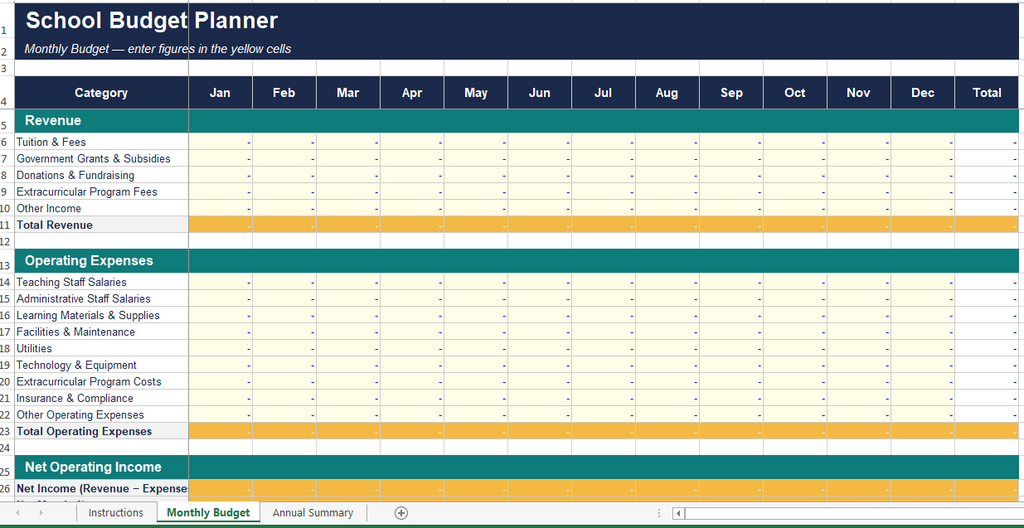Image resolution: width=1024 pixels, height=528 pixels.
Task: Add a new sheet with plus icon
Action: [402, 513]
